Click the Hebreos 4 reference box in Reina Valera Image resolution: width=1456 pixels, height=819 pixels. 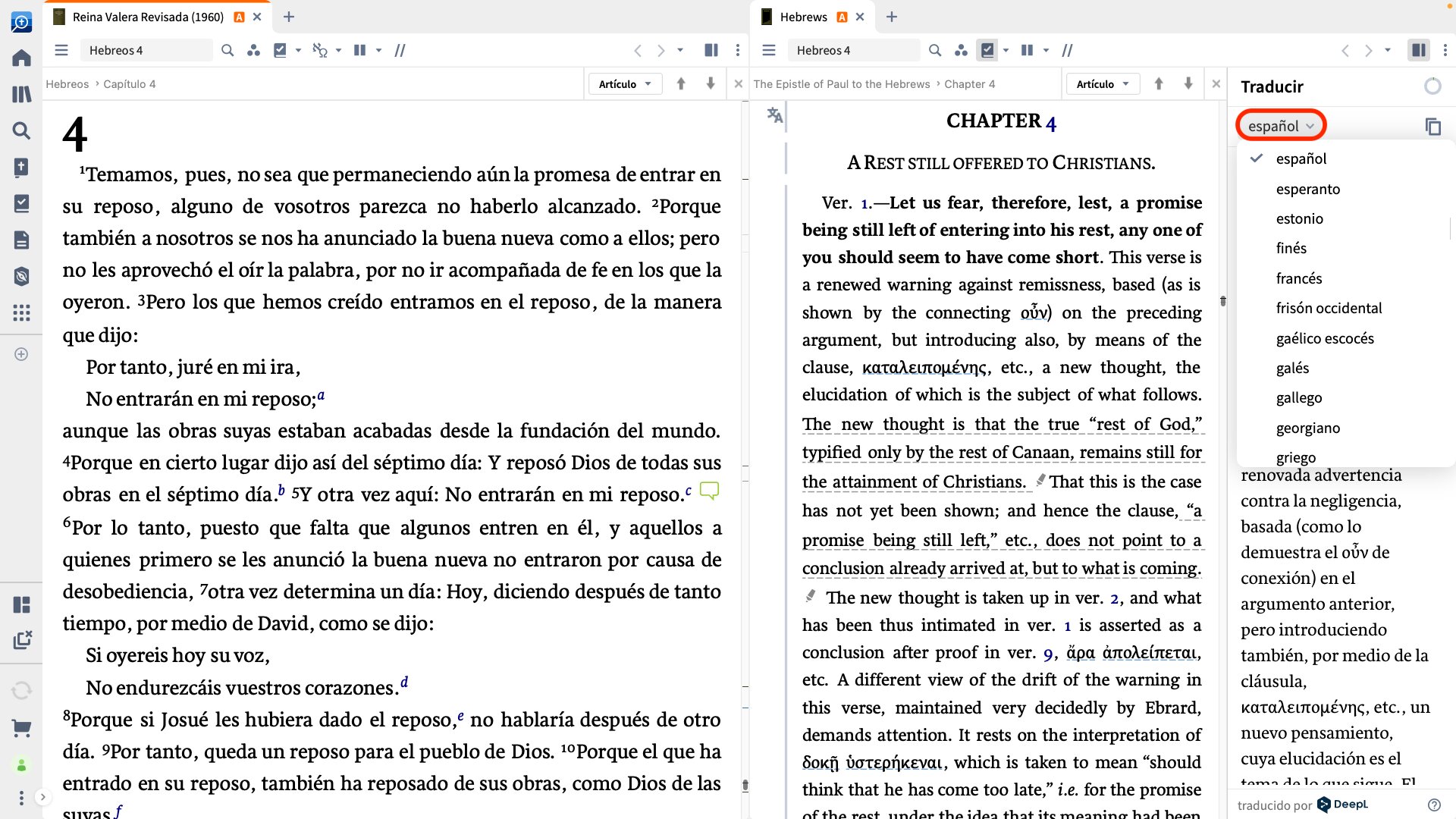(x=146, y=50)
